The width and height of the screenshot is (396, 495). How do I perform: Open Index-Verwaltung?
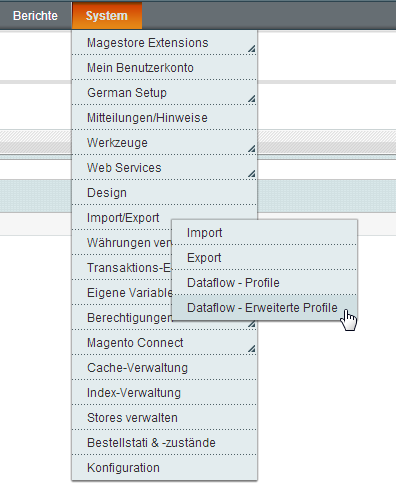(164, 393)
